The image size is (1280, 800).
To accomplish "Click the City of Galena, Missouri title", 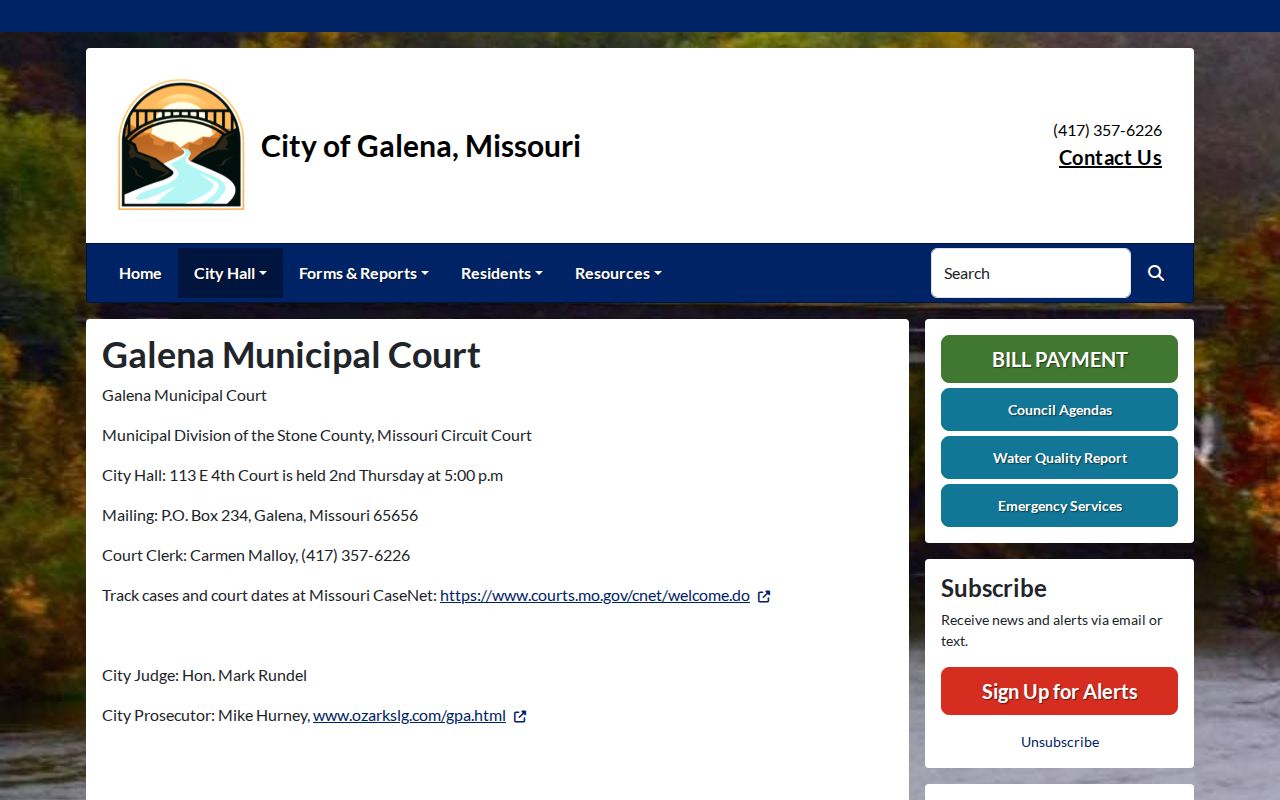I will click(x=421, y=146).
